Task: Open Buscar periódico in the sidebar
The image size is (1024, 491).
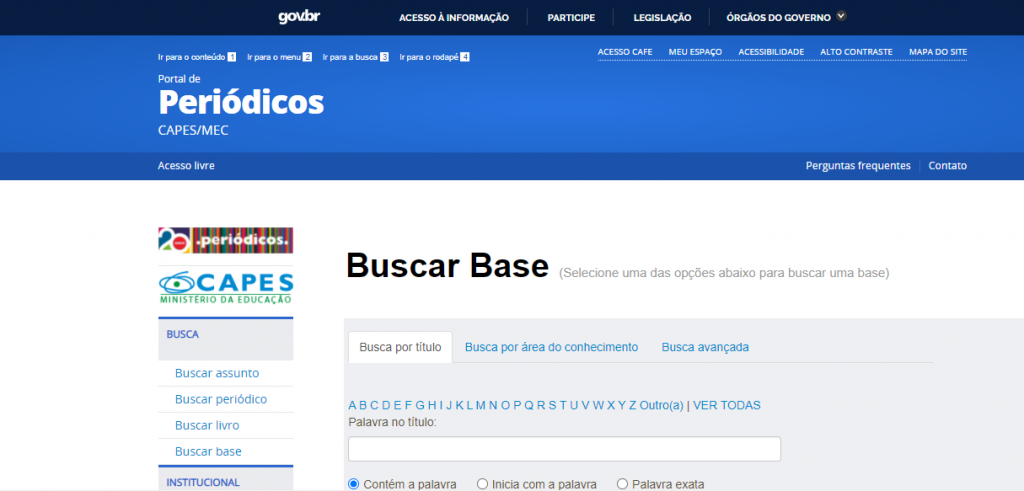Action: [x=221, y=399]
